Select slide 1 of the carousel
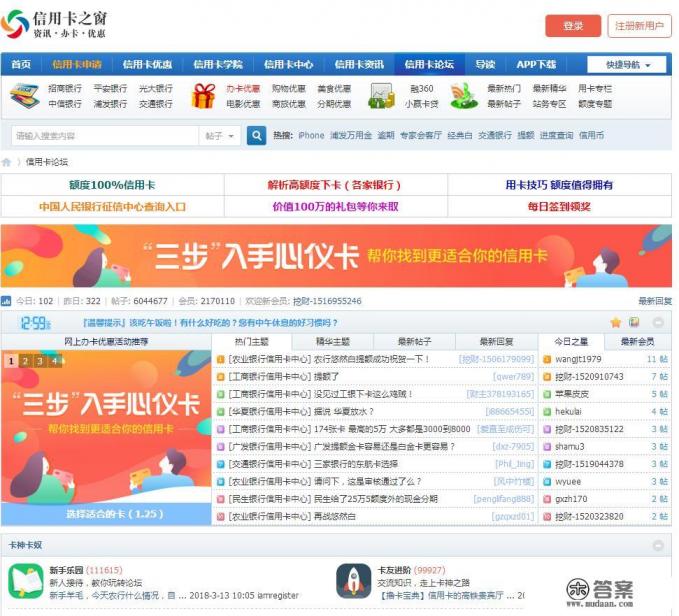679x616 pixels. [x=11, y=361]
